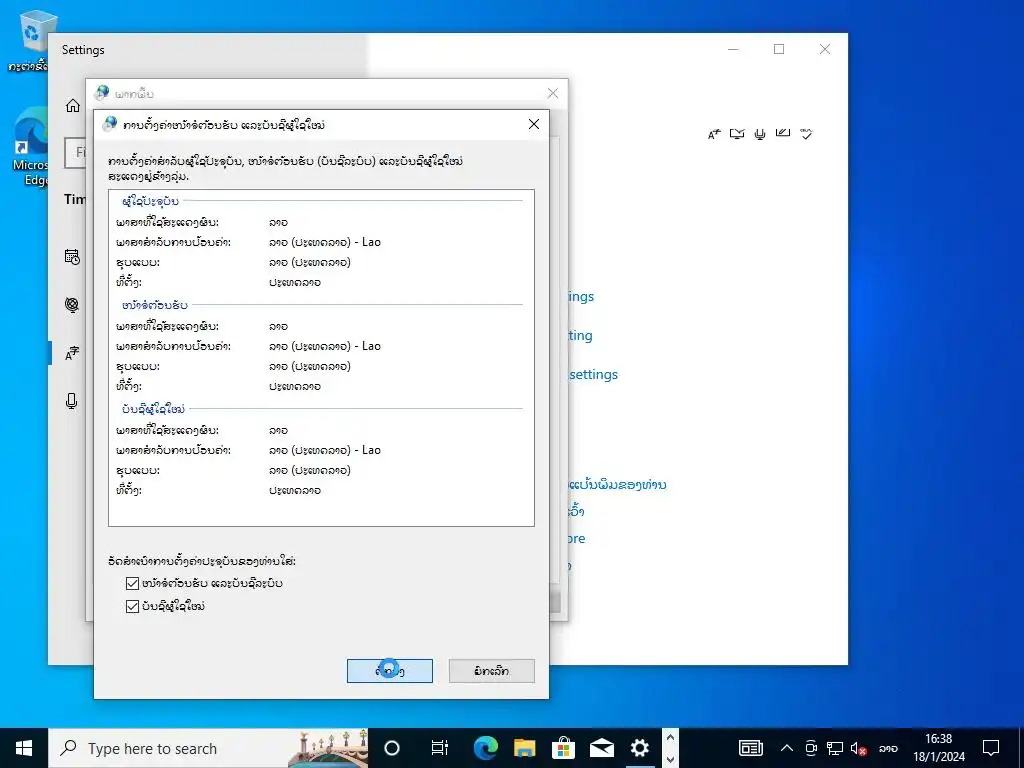Click the ຜູ້ໃຊ້ປະຈຸບັນ group heading
Screen dimensions: 1024x768
(150, 201)
